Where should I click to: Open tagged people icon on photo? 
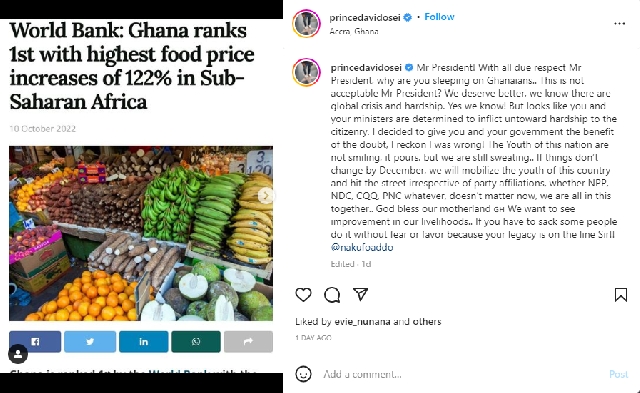point(18,354)
